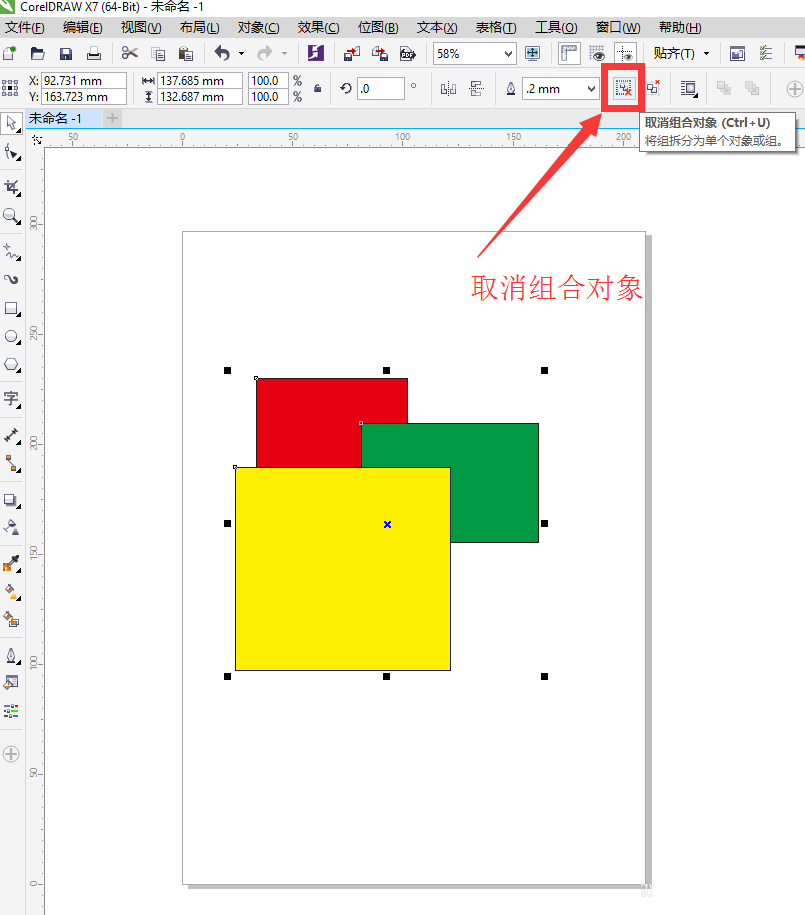Mirror selection vertically

coord(476,89)
